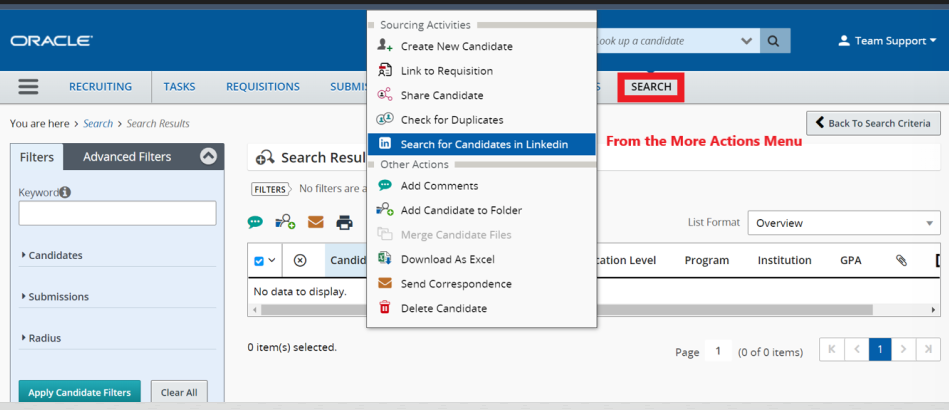Click the Team Support user icon
Viewport: 949px width, 410px height.
844,41
